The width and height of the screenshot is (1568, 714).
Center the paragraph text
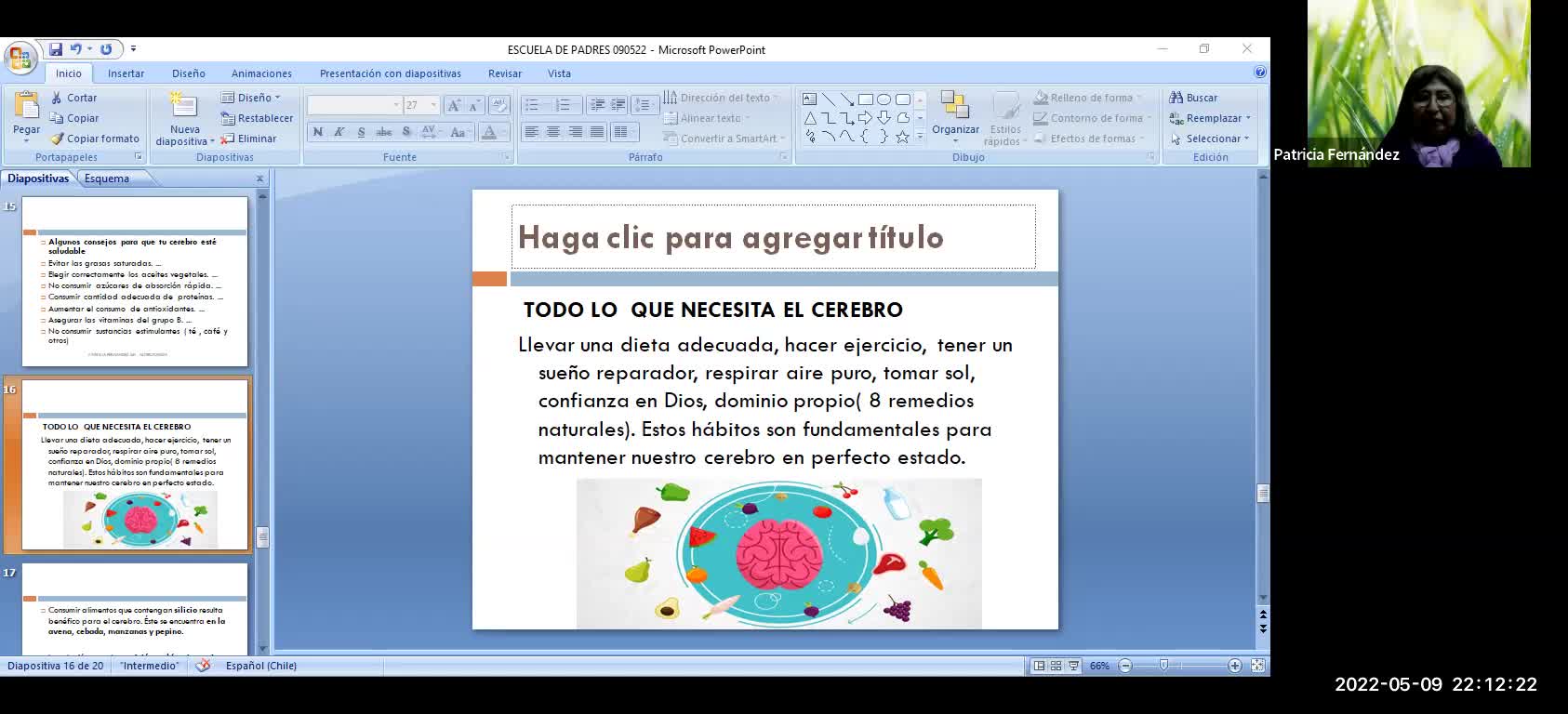click(553, 132)
